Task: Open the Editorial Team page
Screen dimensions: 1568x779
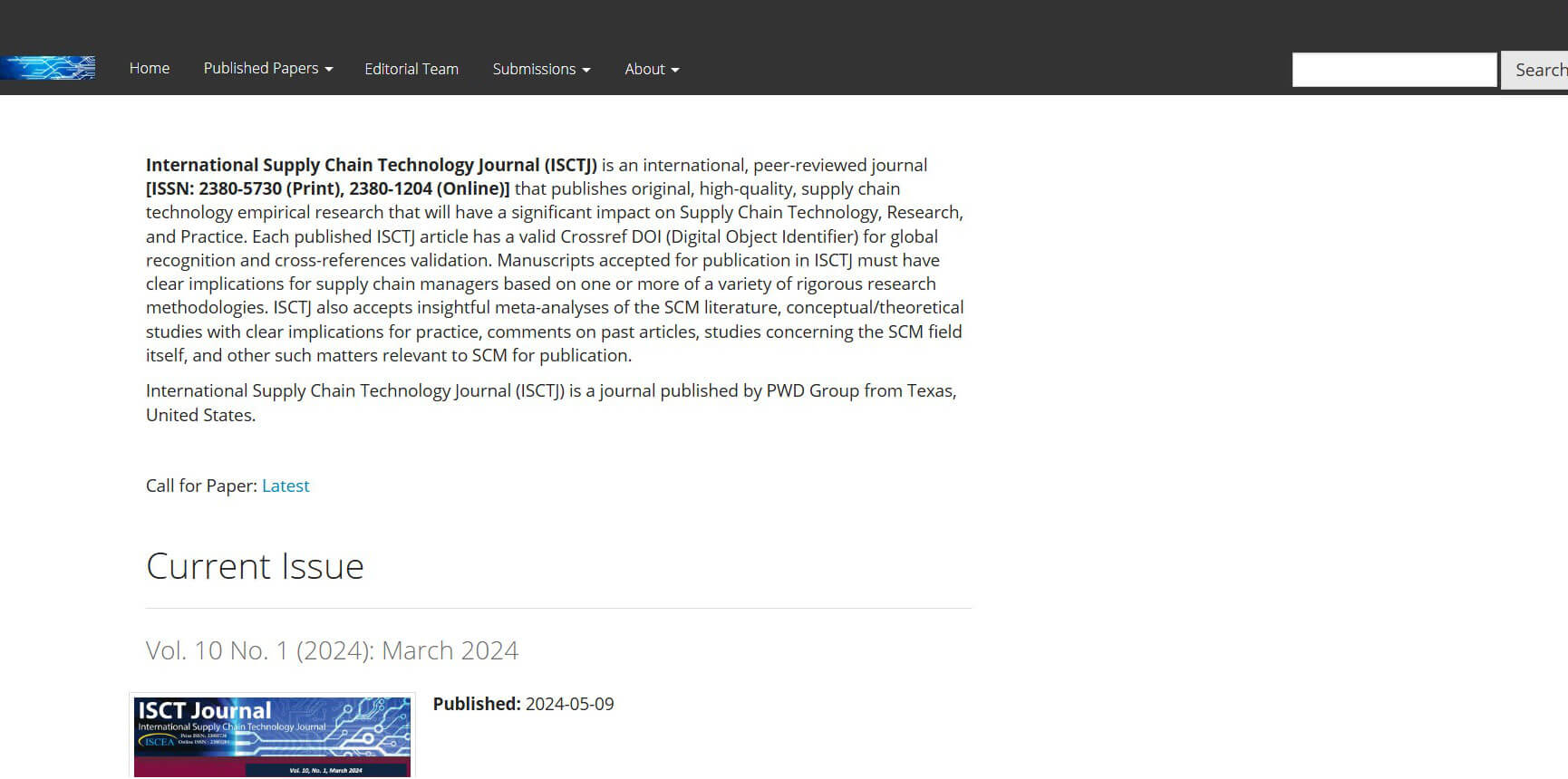Action: coord(411,69)
